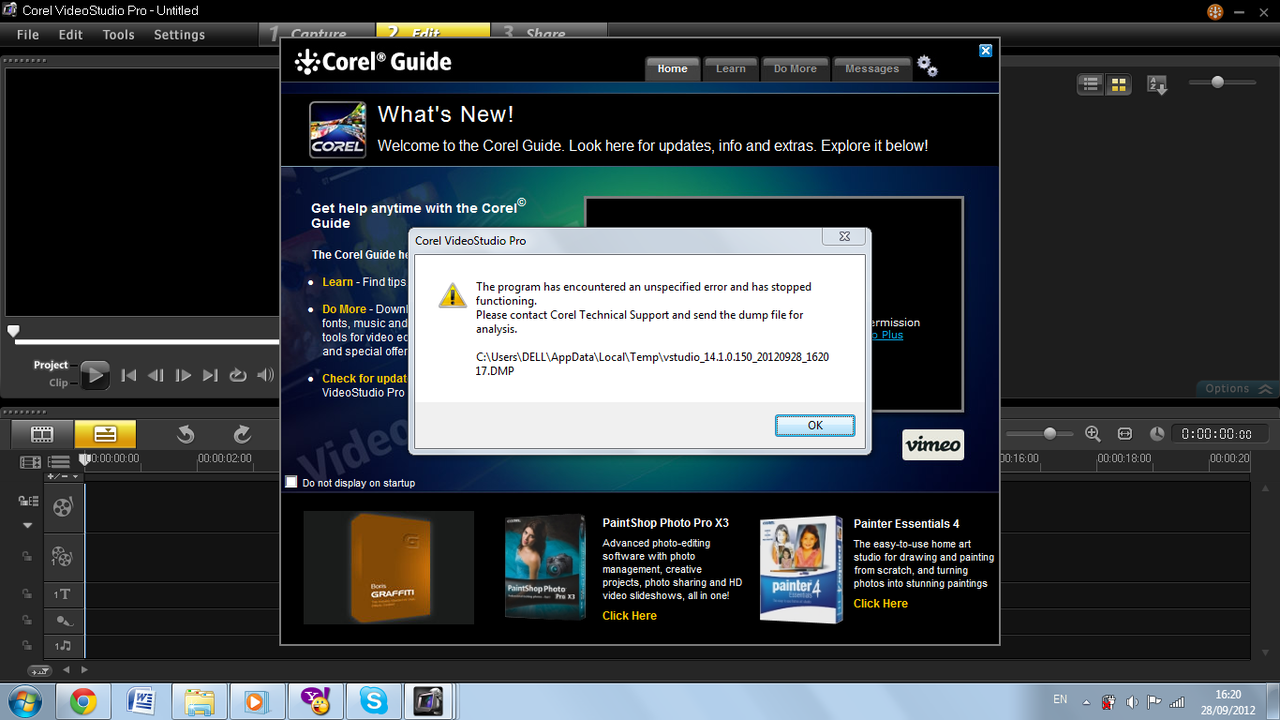Viewport: 1280px width, 720px height.
Task: Open the File menu
Action: pyautogui.click(x=28, y=34)
